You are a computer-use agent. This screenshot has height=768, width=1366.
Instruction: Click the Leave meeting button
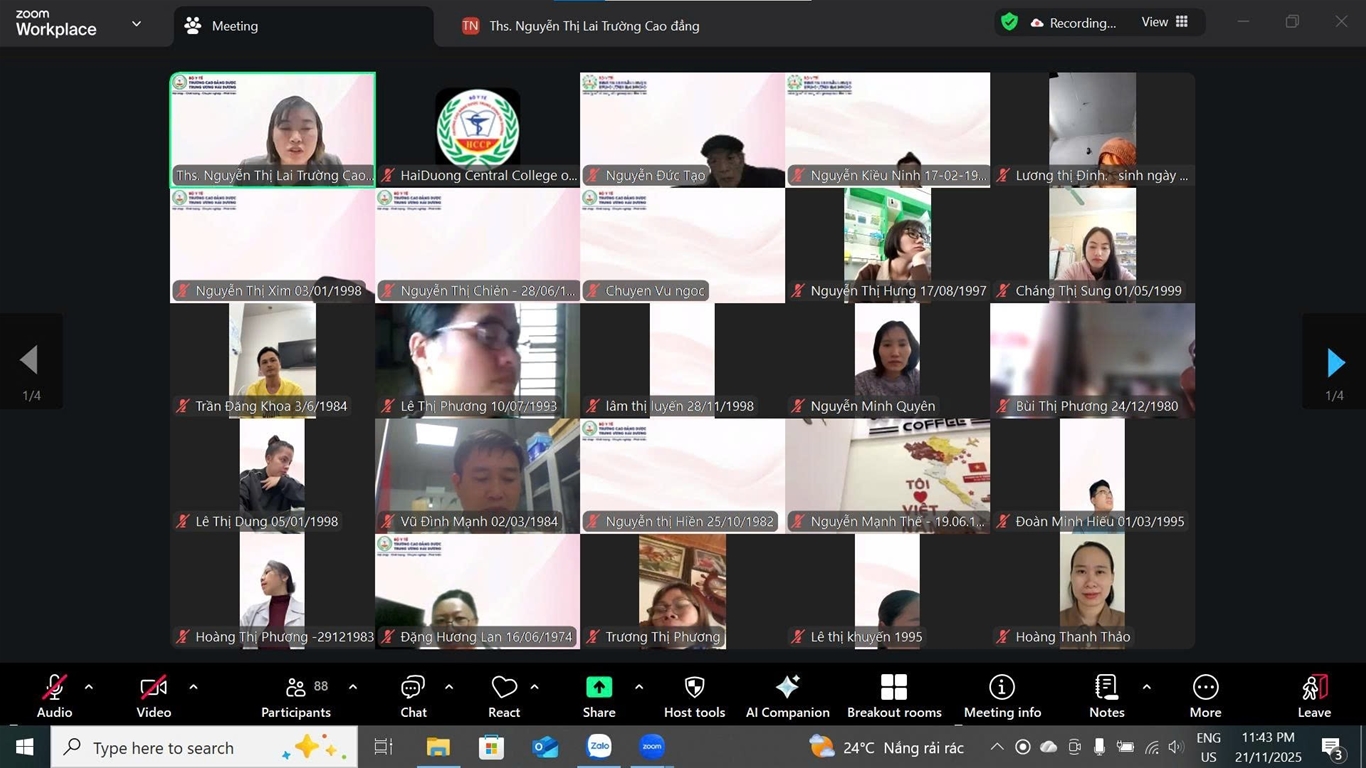tap(1314, 696)
